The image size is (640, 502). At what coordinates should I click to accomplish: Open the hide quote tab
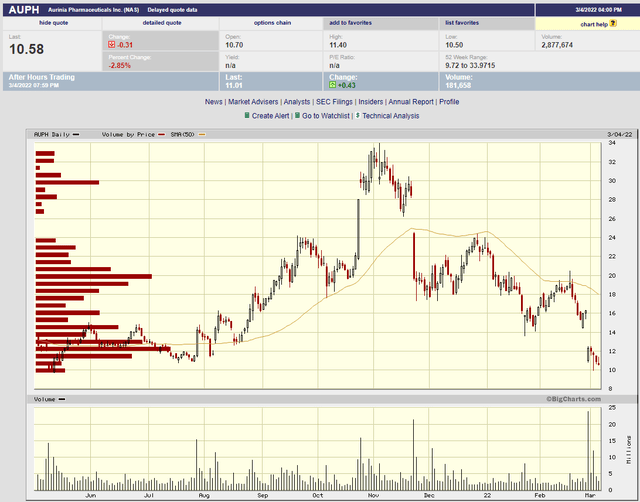point(53,23)
